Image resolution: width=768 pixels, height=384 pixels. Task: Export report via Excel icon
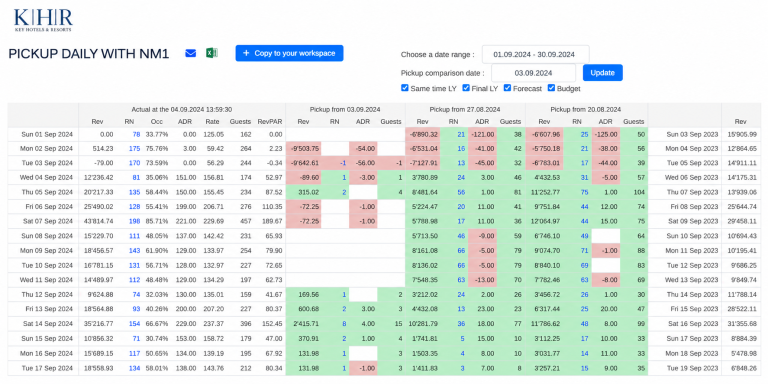[212, 53]
